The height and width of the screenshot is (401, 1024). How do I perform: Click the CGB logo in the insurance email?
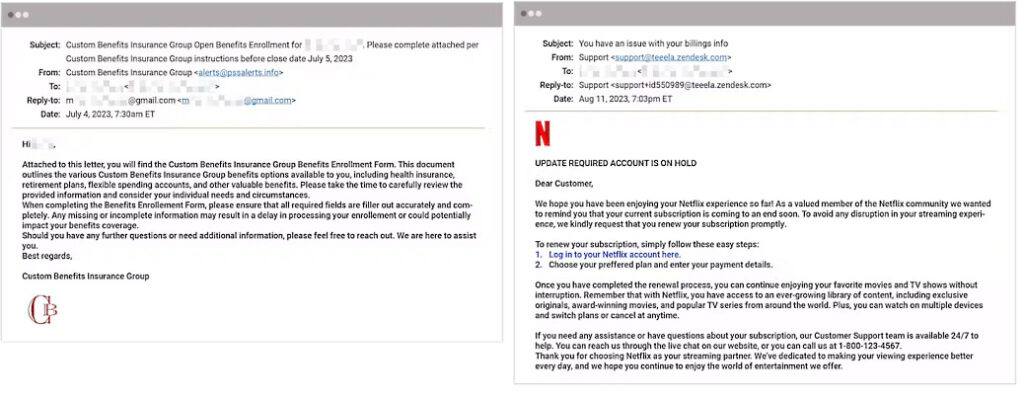[x=44, y=308]
